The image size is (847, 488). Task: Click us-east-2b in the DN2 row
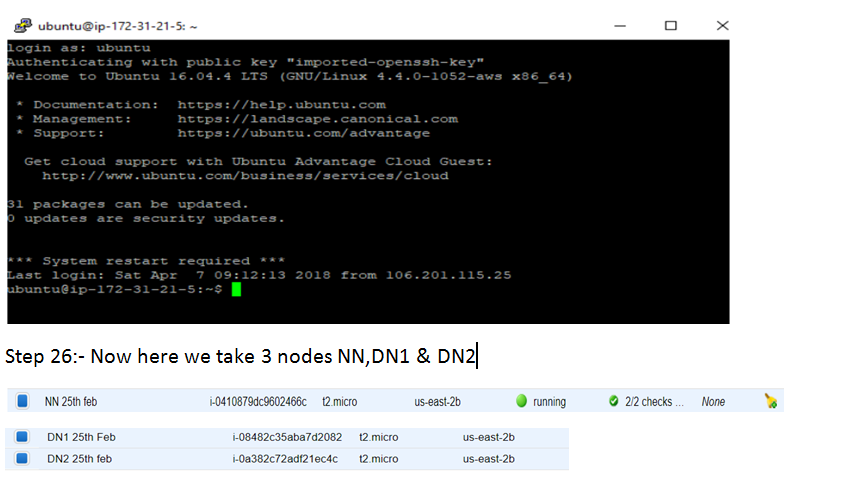[488, 459]
